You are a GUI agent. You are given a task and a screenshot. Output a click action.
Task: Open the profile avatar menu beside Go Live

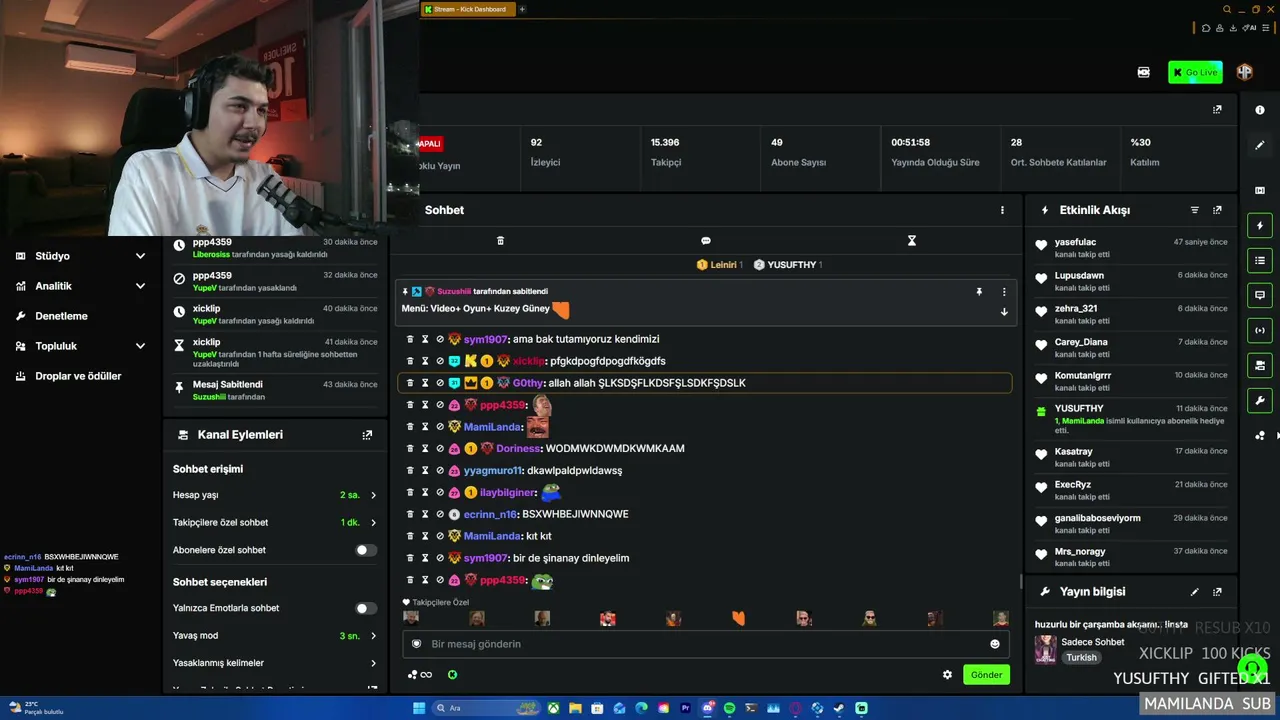pos(1245,72)
